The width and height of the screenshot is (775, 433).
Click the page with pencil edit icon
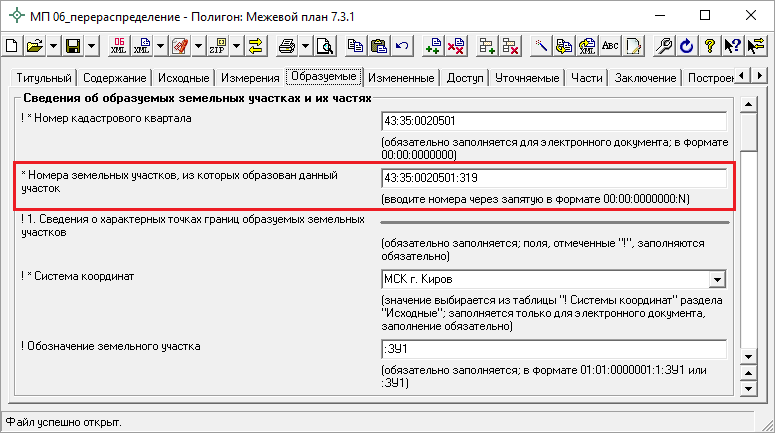click(633, 46)
